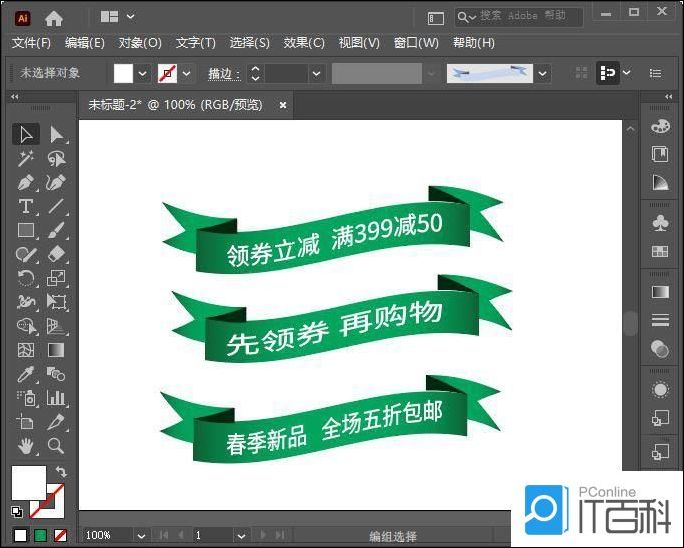Set paint mode to None
Viewport: 684px width, 548px height.
pyautogui.click(x=61, y=536)
